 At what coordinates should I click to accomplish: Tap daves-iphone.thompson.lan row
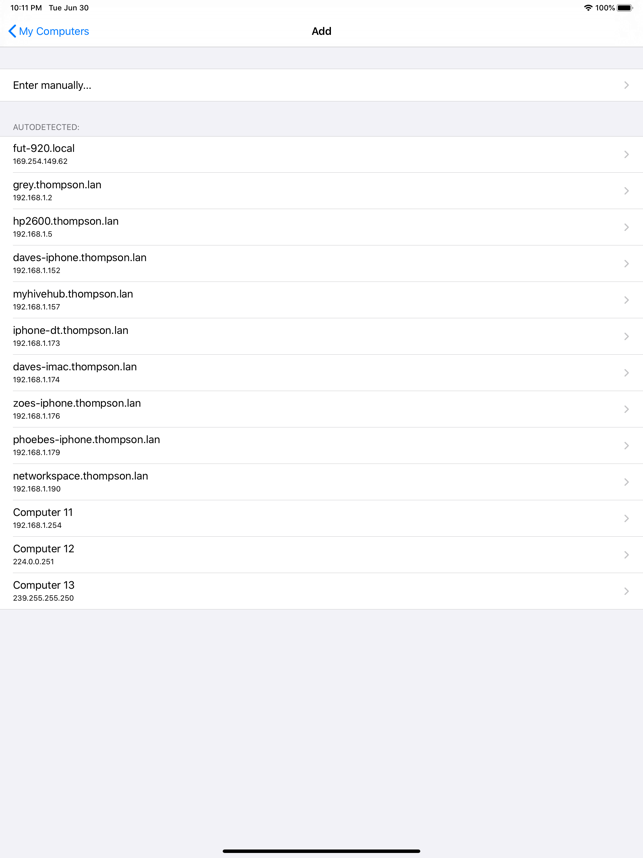pyautogui.click(x=321, y=264)
